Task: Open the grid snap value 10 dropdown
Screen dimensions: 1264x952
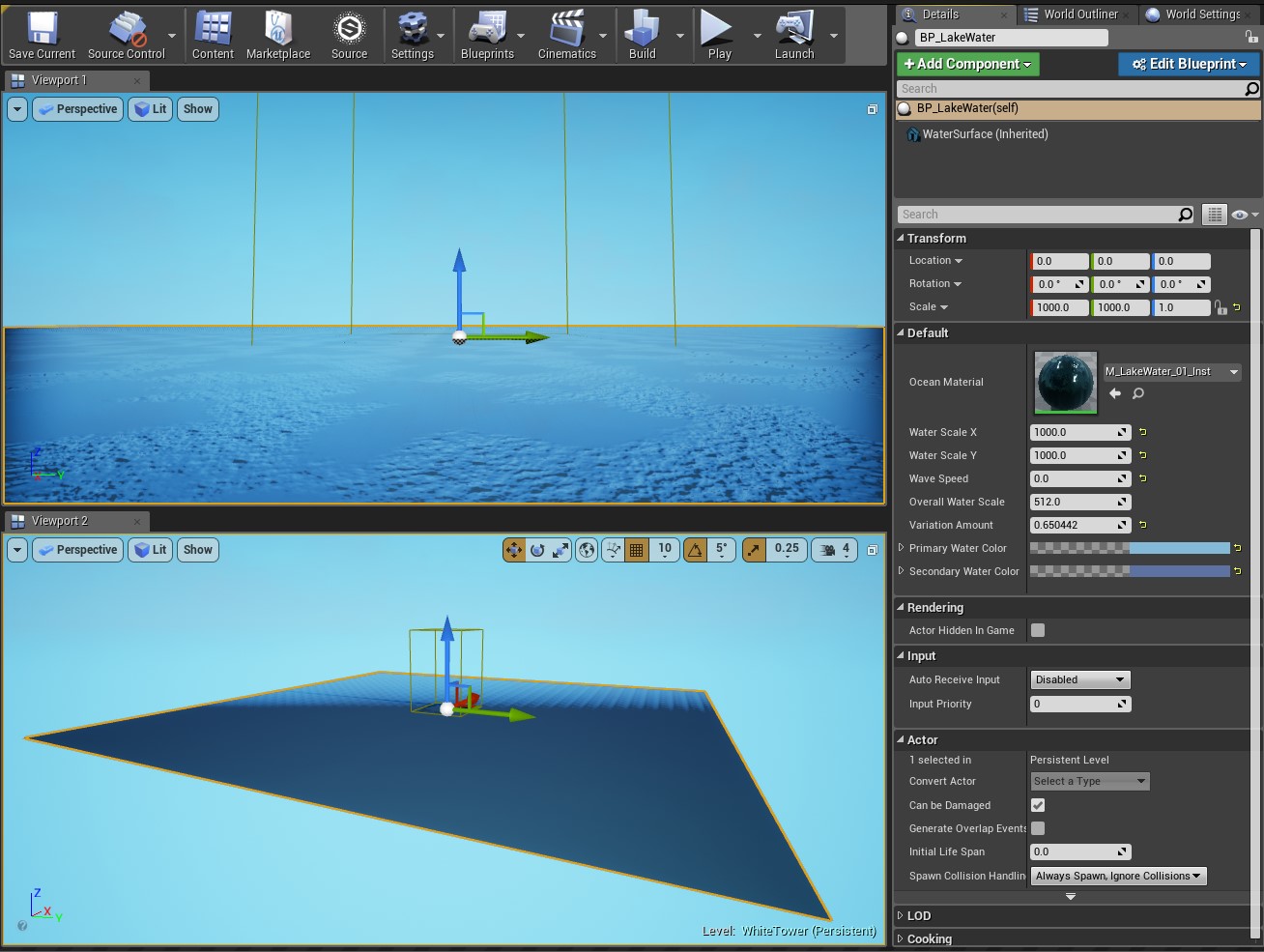Action: (x=665, y=550)
